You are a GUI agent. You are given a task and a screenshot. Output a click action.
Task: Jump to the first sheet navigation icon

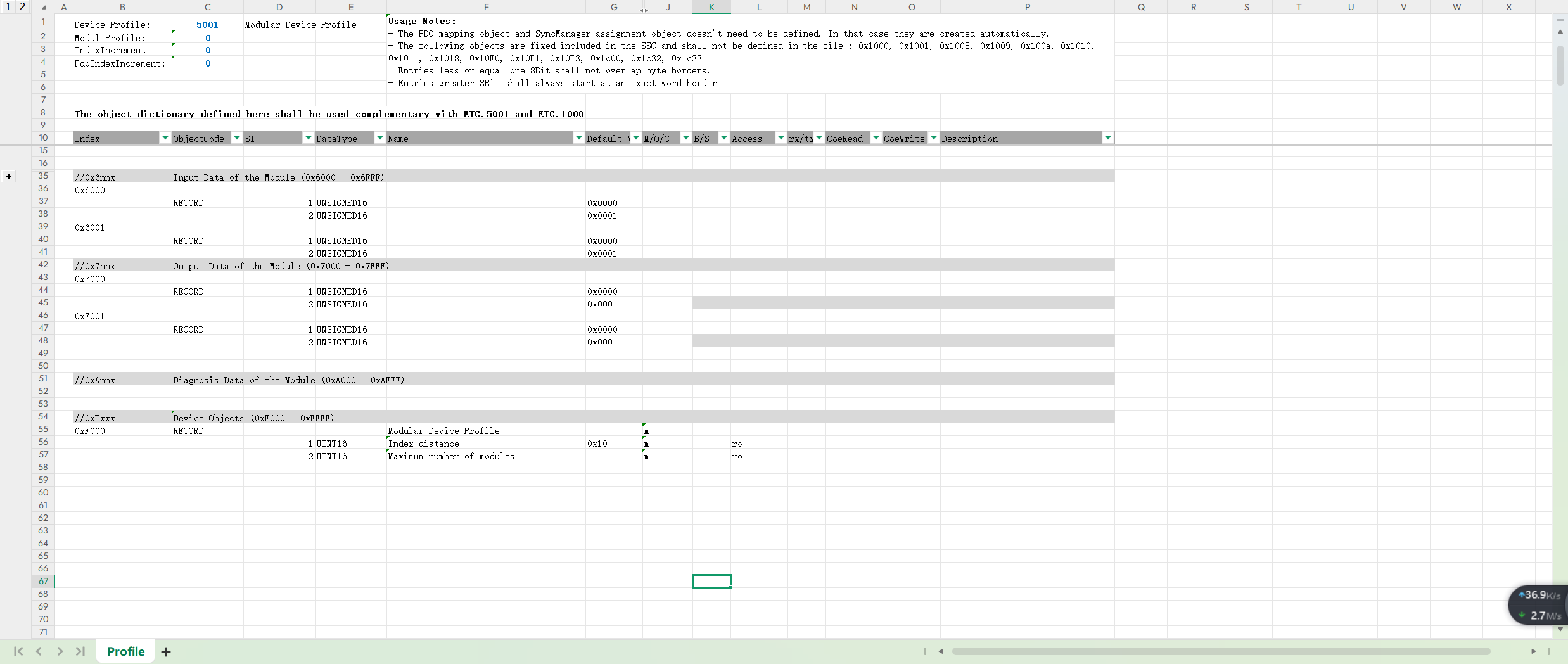click(x=19, y=651)
